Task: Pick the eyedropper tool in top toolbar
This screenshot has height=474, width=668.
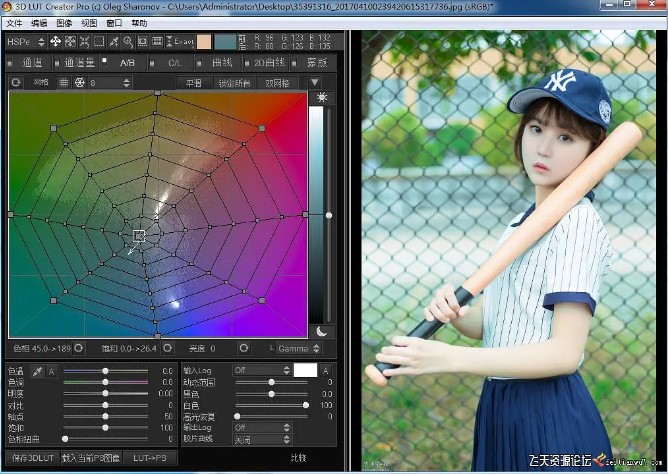Action: click(x=113, y=41)
